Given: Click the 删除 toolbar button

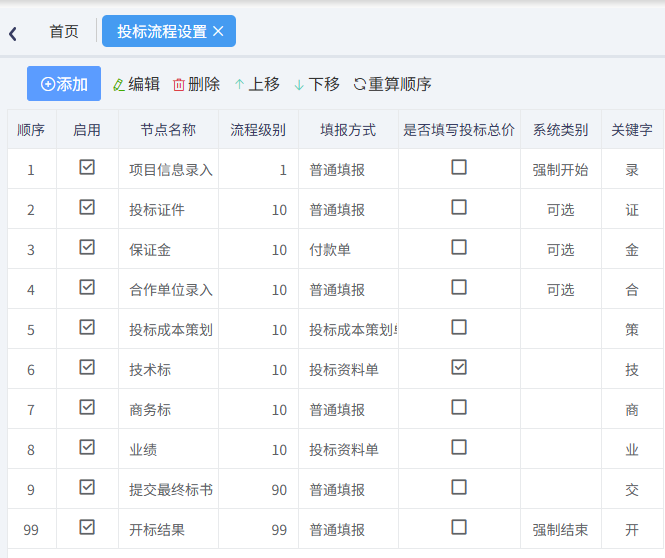Looking at the screenshot, I should point(196,84).
